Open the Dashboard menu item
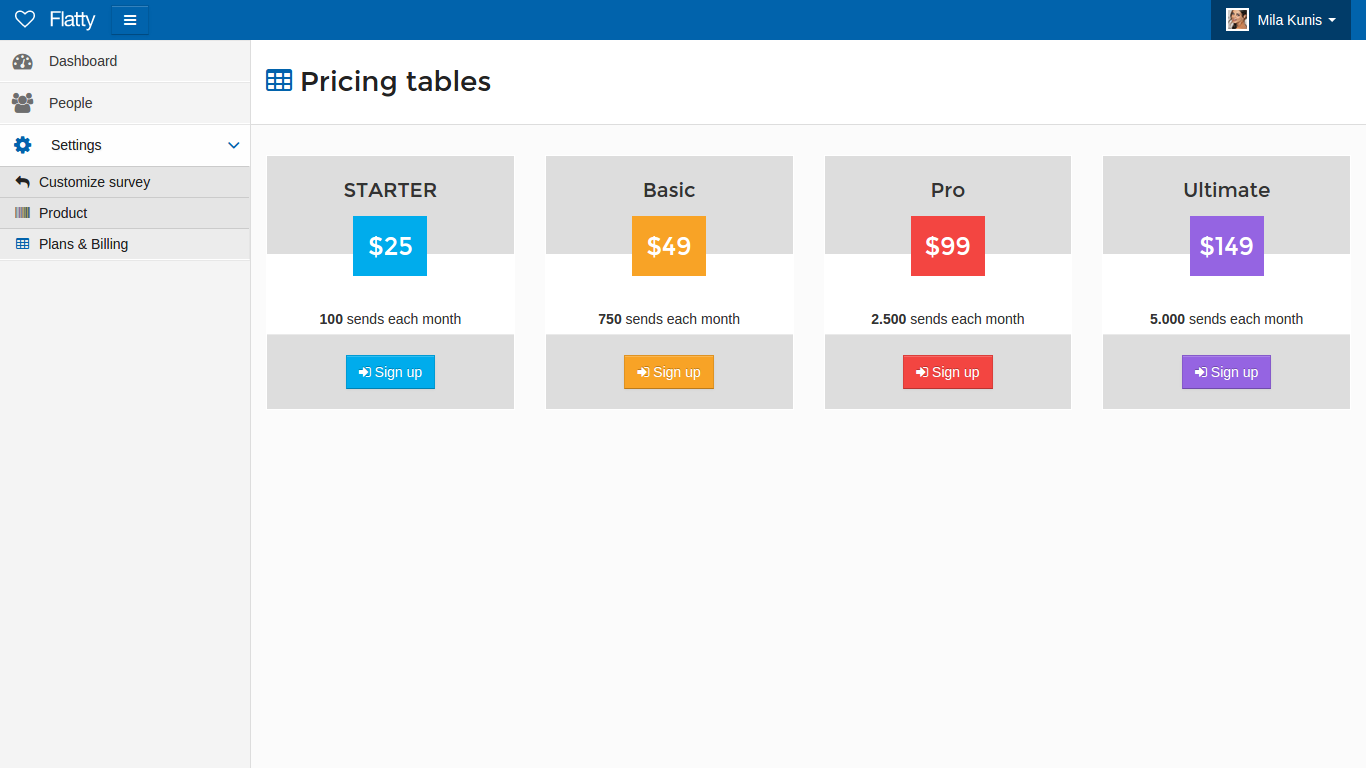The height and width of the screenshot is (768, 1366). (83, 61)
